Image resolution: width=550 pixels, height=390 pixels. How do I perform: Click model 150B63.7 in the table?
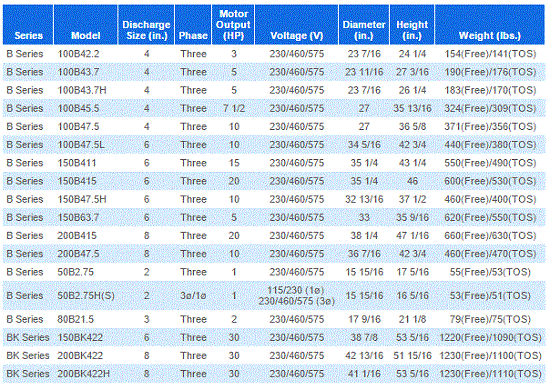(79, 218)
